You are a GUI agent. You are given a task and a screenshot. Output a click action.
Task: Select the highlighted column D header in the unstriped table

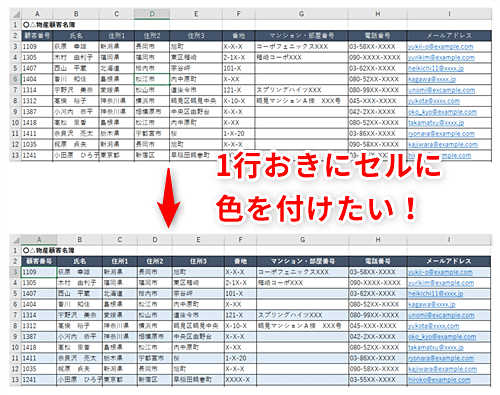152,14
